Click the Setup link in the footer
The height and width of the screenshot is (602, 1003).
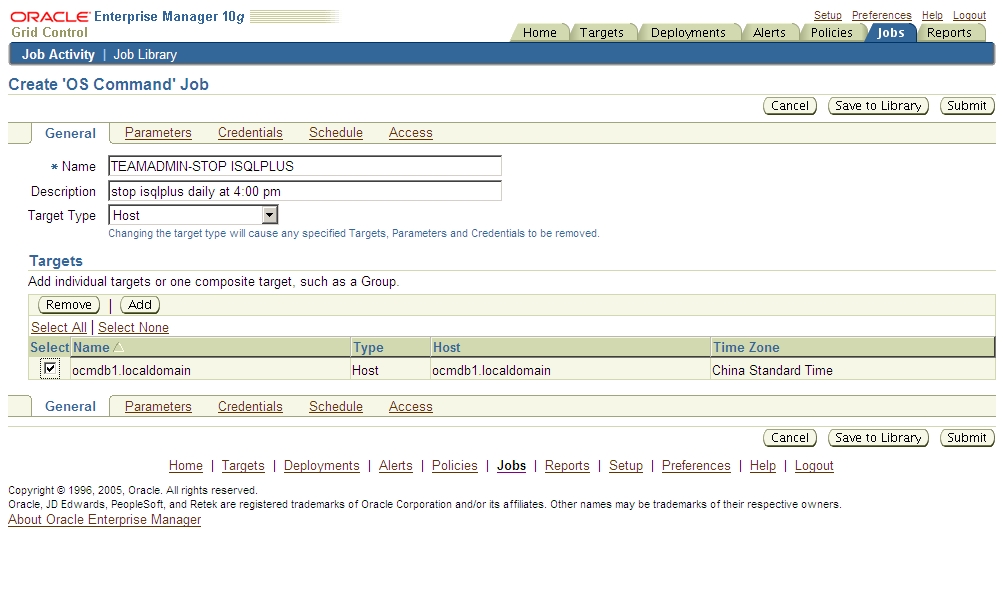pyautogui.click(x=626, y=466)
